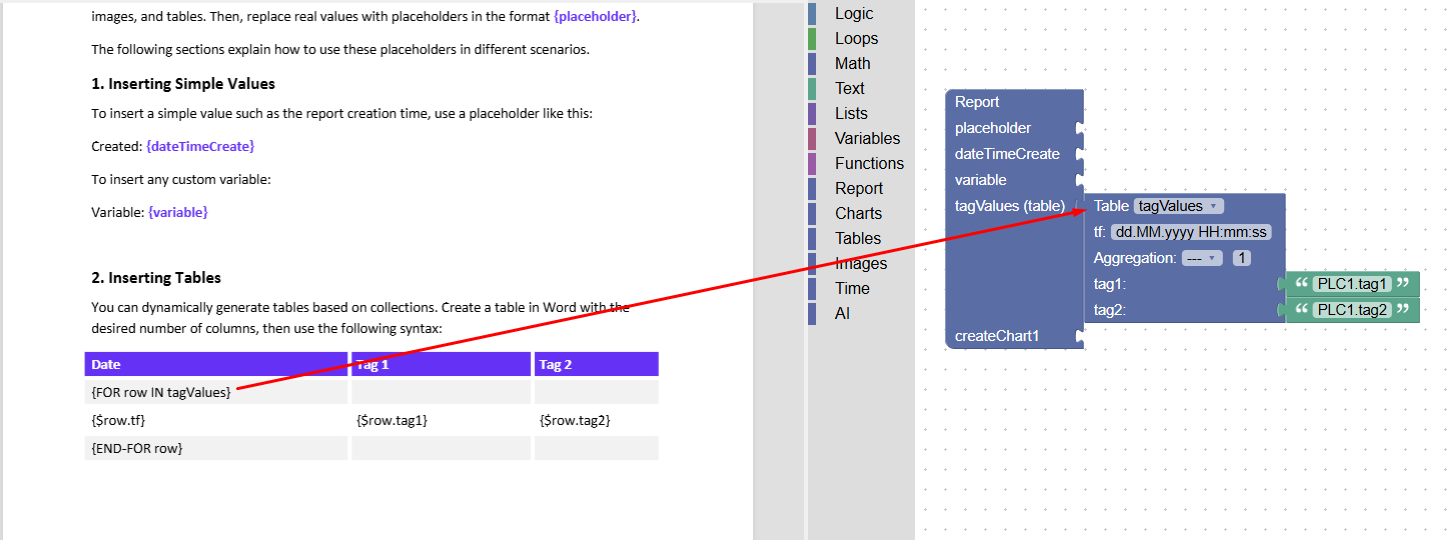This screenshot has height=540, width=1456.
Task: Open the Charts category
Action: pyautogui.click(x=858, y=214)
